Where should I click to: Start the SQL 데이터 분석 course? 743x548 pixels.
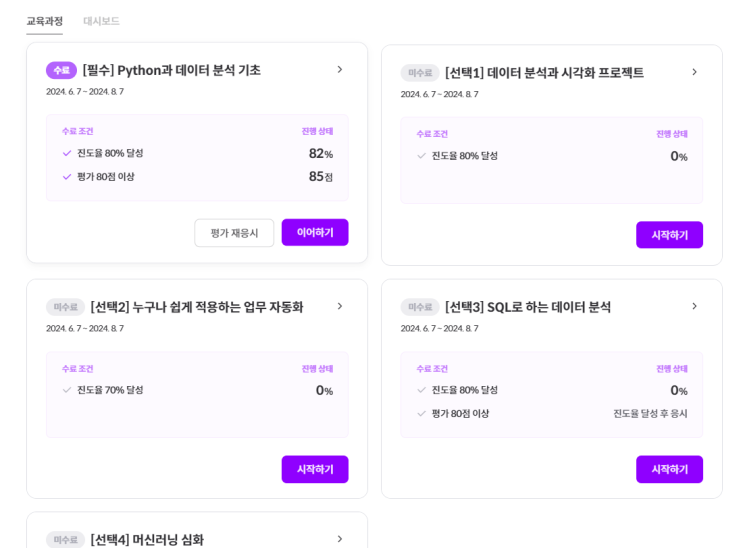pyautogui.click(x=669, y=469)
